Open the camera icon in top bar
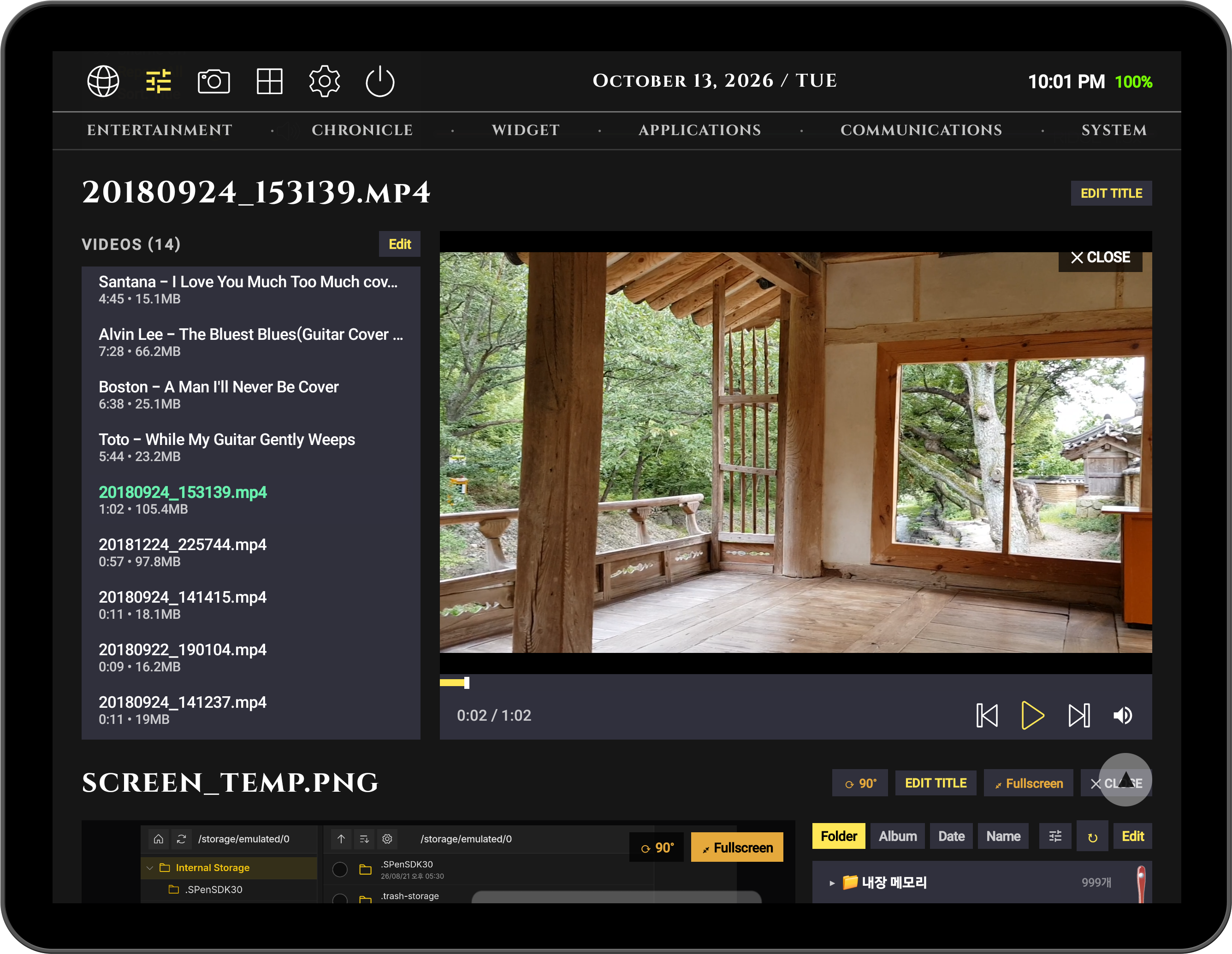This screenshot has width=1232, height=954. click(x=214, y=81)
